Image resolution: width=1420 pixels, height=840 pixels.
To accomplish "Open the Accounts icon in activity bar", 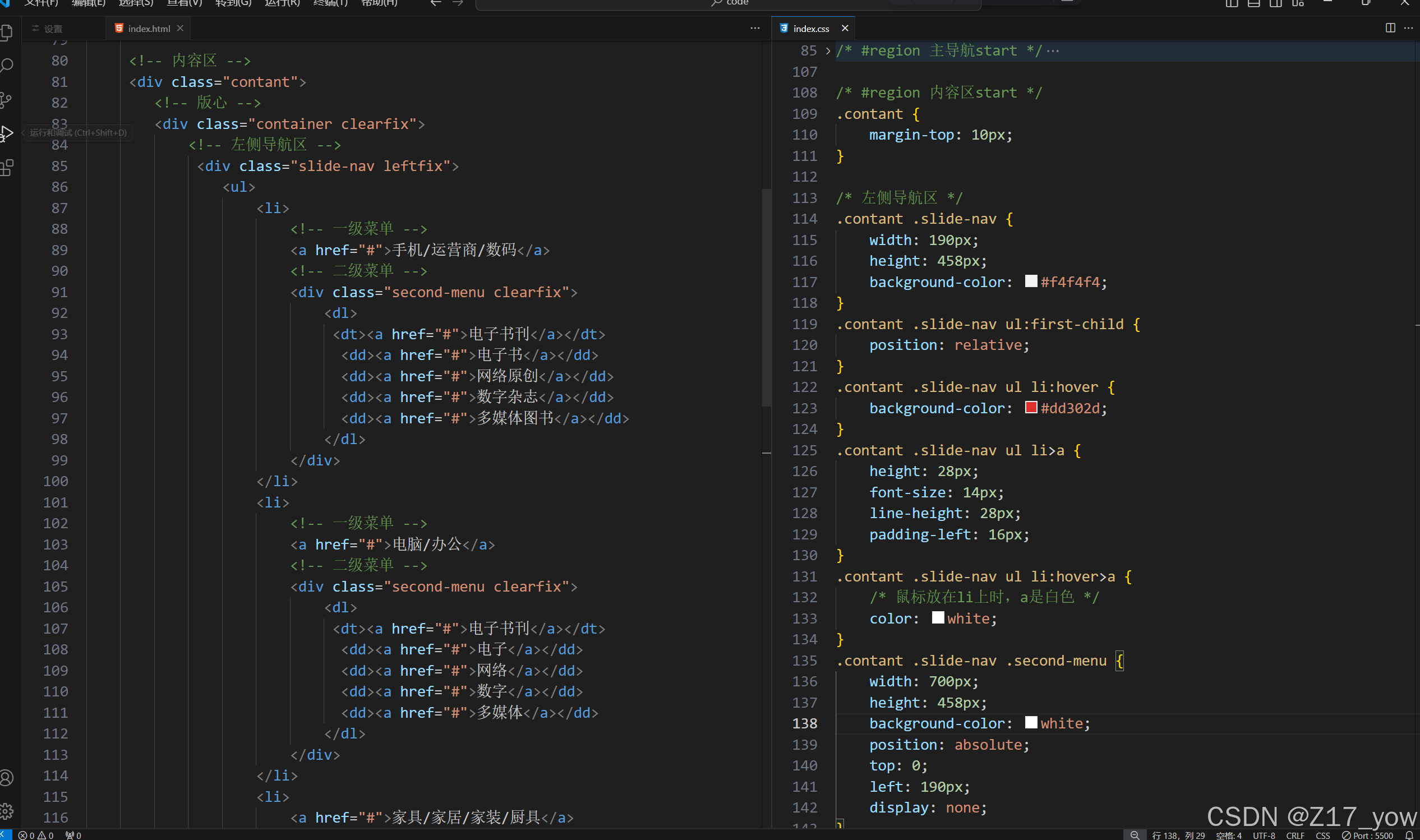I will tap(7, 778).
